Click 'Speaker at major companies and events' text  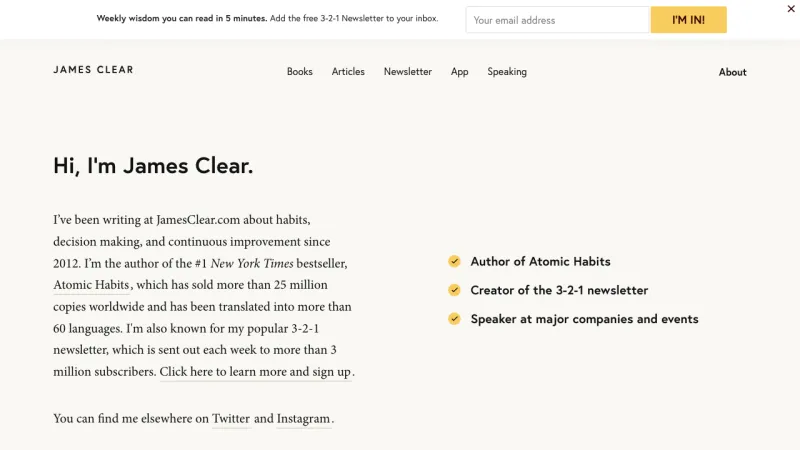click(x=584, y=319)
